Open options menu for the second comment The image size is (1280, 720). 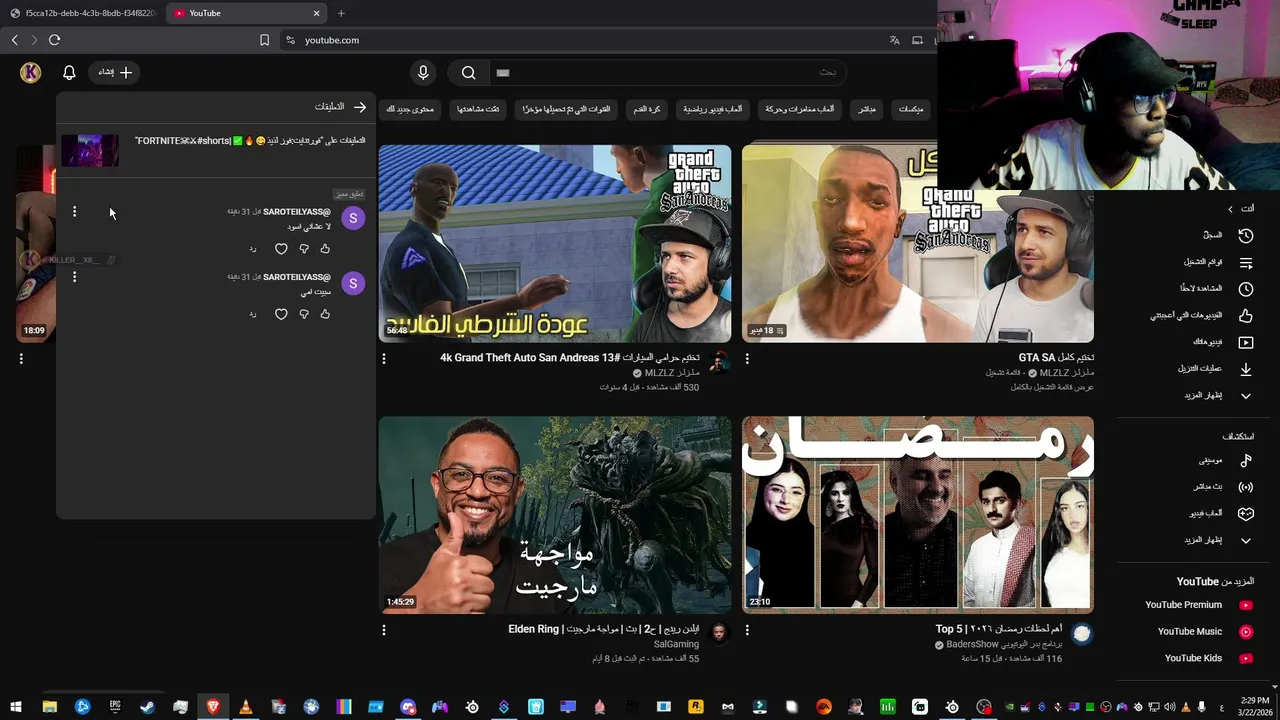pyautogui.click(x=74, y=276)
